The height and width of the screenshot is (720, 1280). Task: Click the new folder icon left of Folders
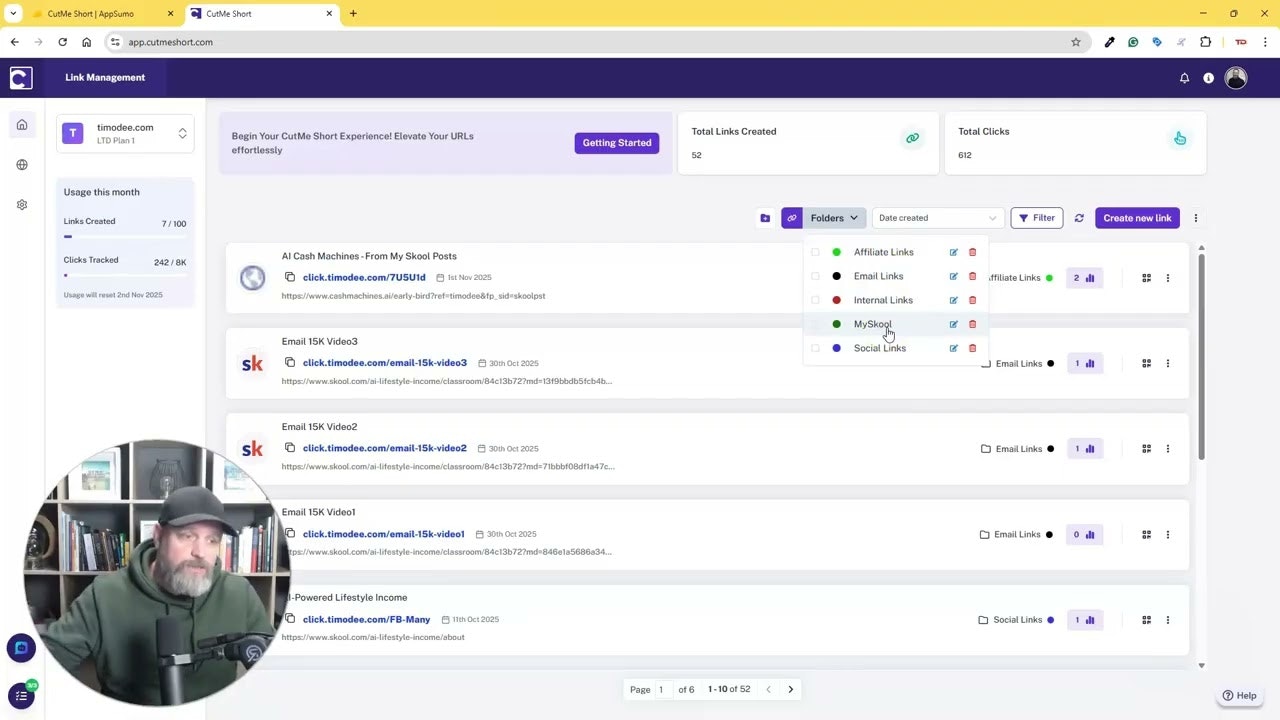pos(765,218)
